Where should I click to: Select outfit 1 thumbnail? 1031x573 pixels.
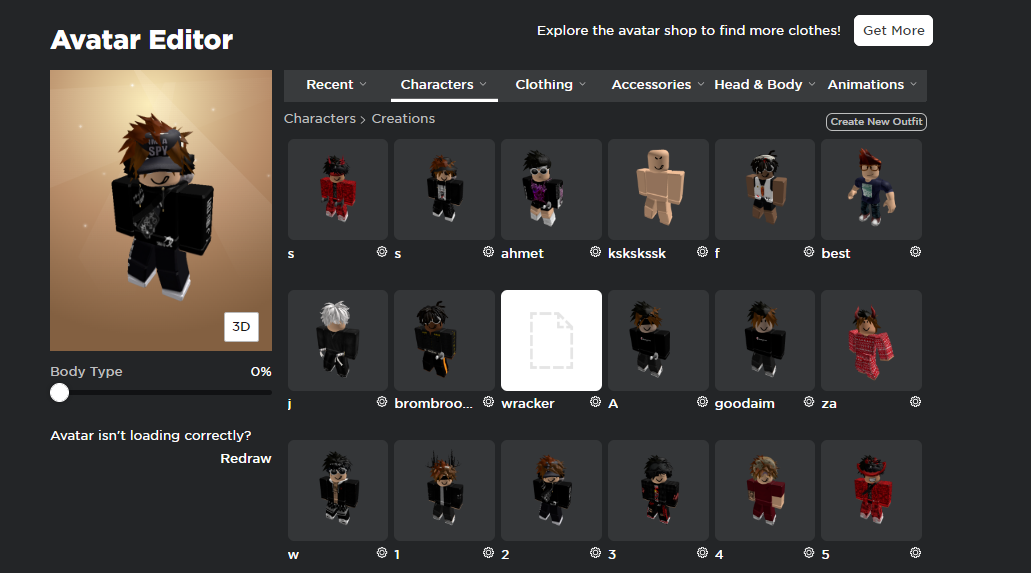(444, 491)
